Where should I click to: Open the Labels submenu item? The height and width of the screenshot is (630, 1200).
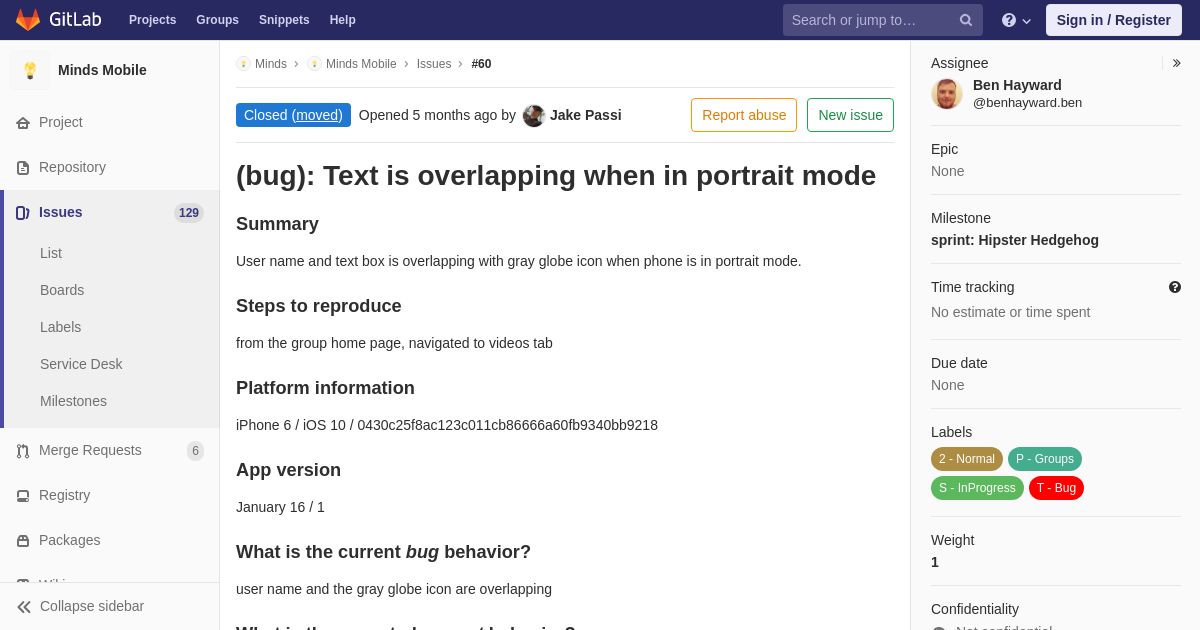61,327
